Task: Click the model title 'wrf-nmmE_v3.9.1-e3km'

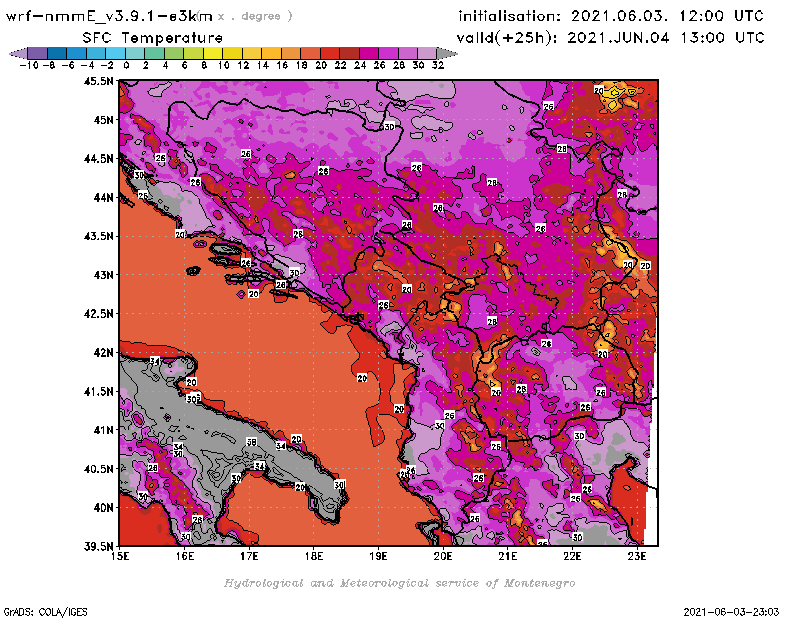Action: coord(109,16)
